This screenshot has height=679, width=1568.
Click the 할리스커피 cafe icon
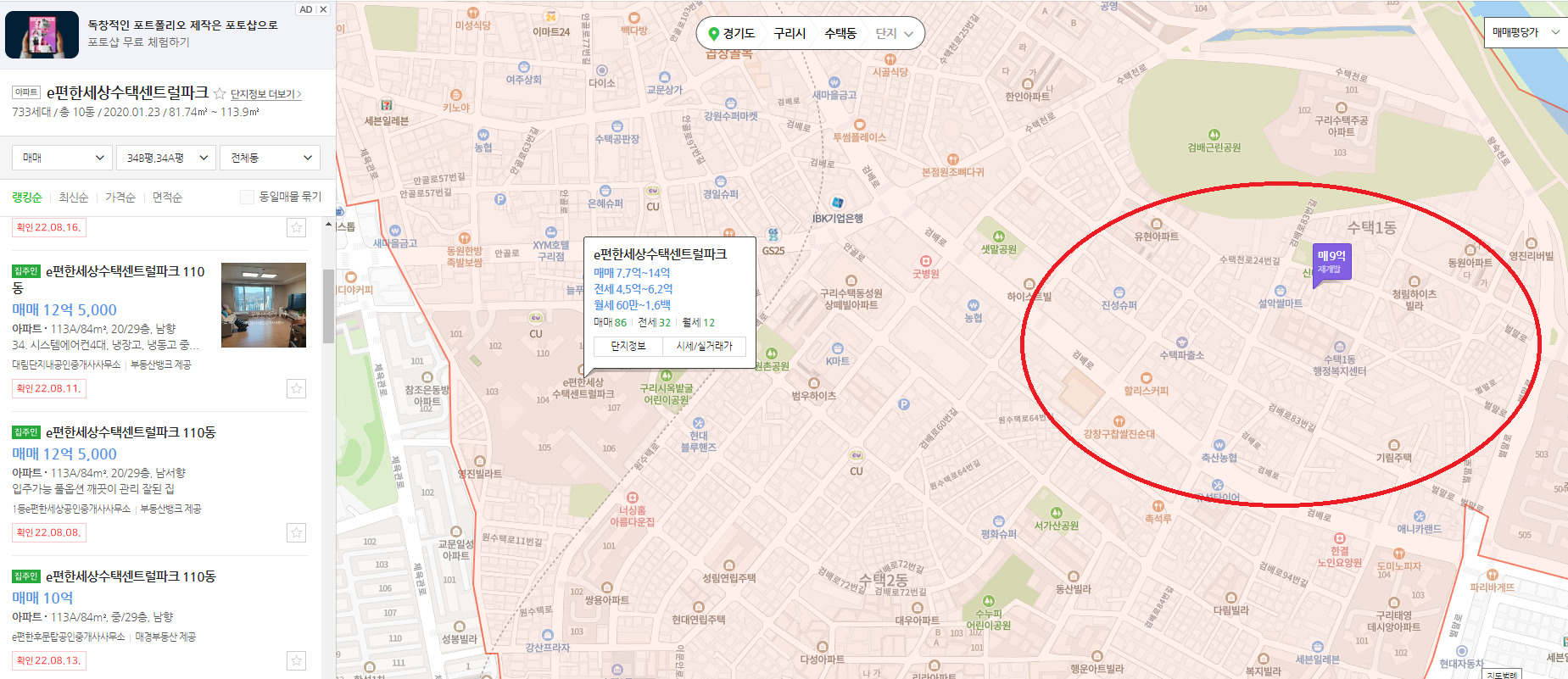pos(1147,378)
